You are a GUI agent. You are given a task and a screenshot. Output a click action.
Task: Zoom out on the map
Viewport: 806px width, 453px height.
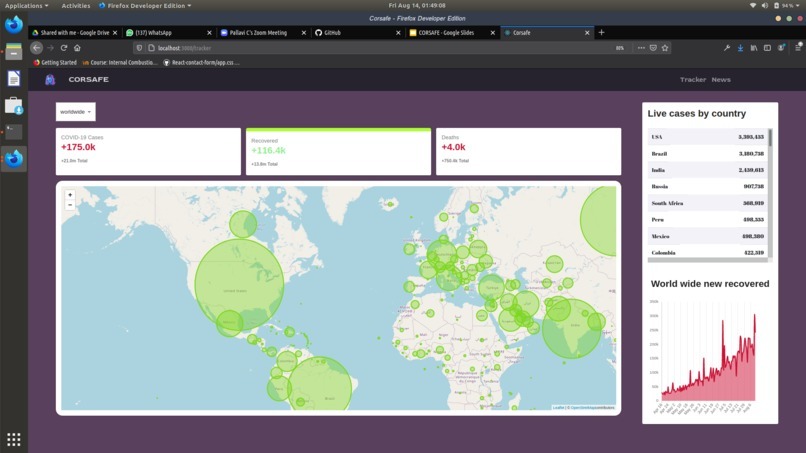tap(70, 205)
